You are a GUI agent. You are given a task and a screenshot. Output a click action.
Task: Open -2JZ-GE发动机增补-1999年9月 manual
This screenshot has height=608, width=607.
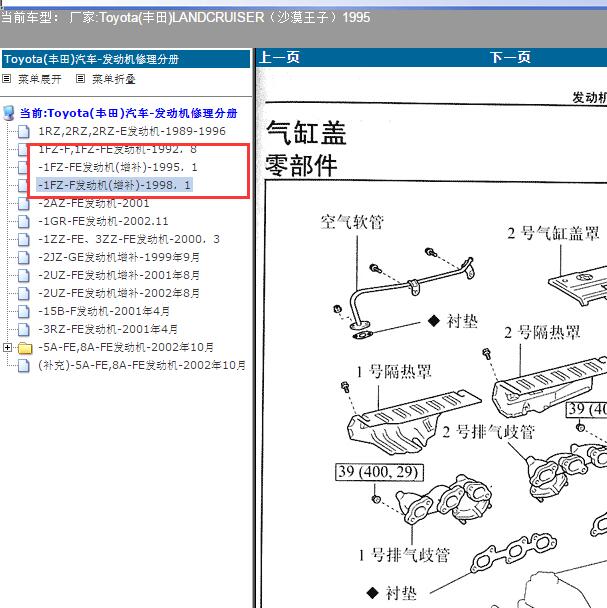point(119,257)
